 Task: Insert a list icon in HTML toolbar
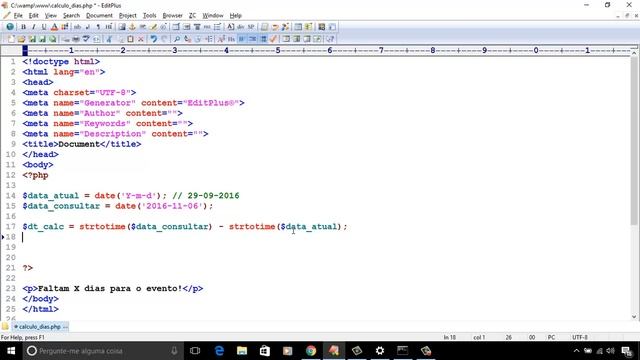pyautogui.click(x=217, y=27)
